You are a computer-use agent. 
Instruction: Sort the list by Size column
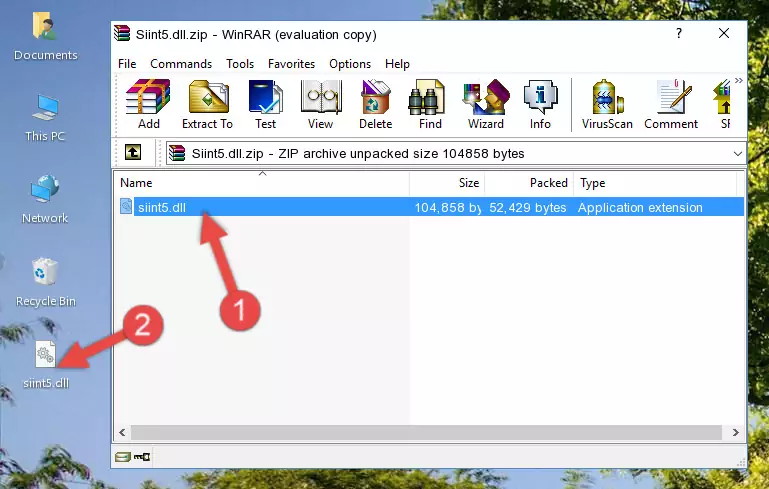pyautogui.click(x=447, y=183)
